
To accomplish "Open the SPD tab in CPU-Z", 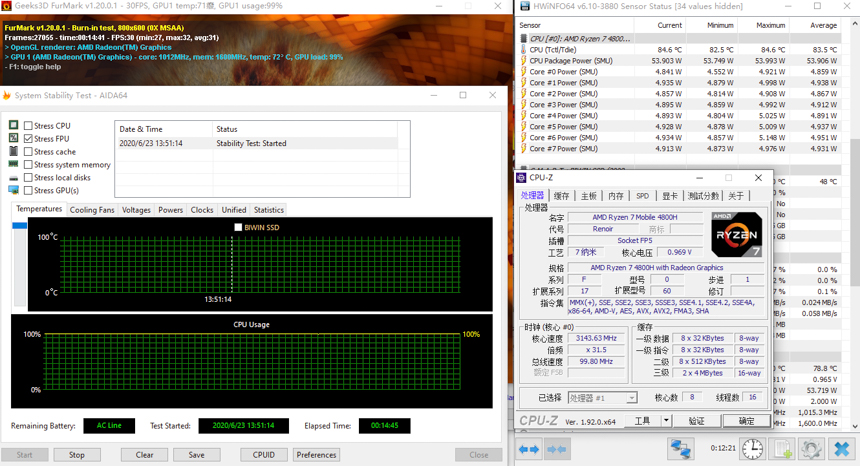I will click(x=642, y=196).
